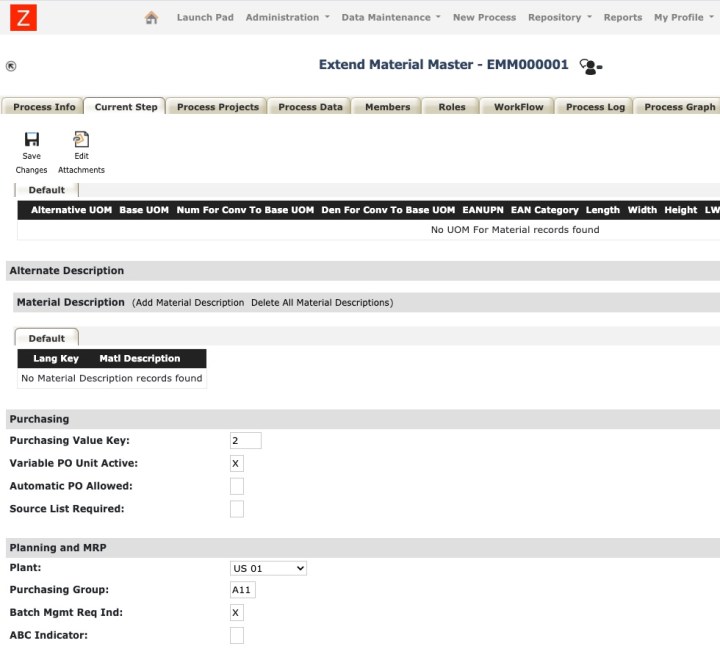Click the Base UOM column header

coord(144,210)
